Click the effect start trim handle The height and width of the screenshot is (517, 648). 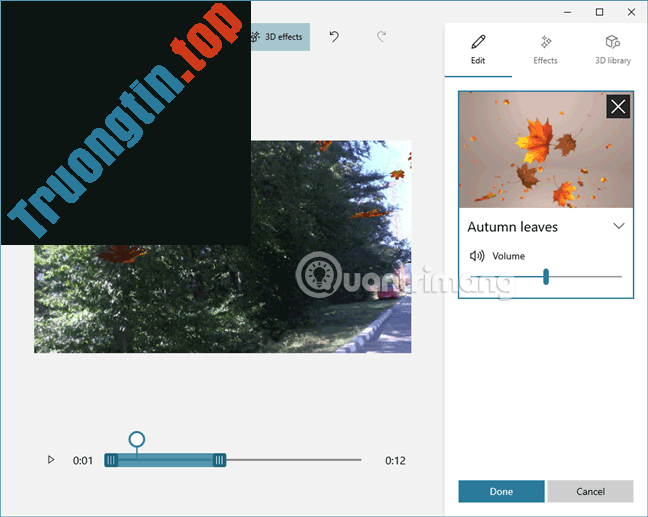coord(111,460)
